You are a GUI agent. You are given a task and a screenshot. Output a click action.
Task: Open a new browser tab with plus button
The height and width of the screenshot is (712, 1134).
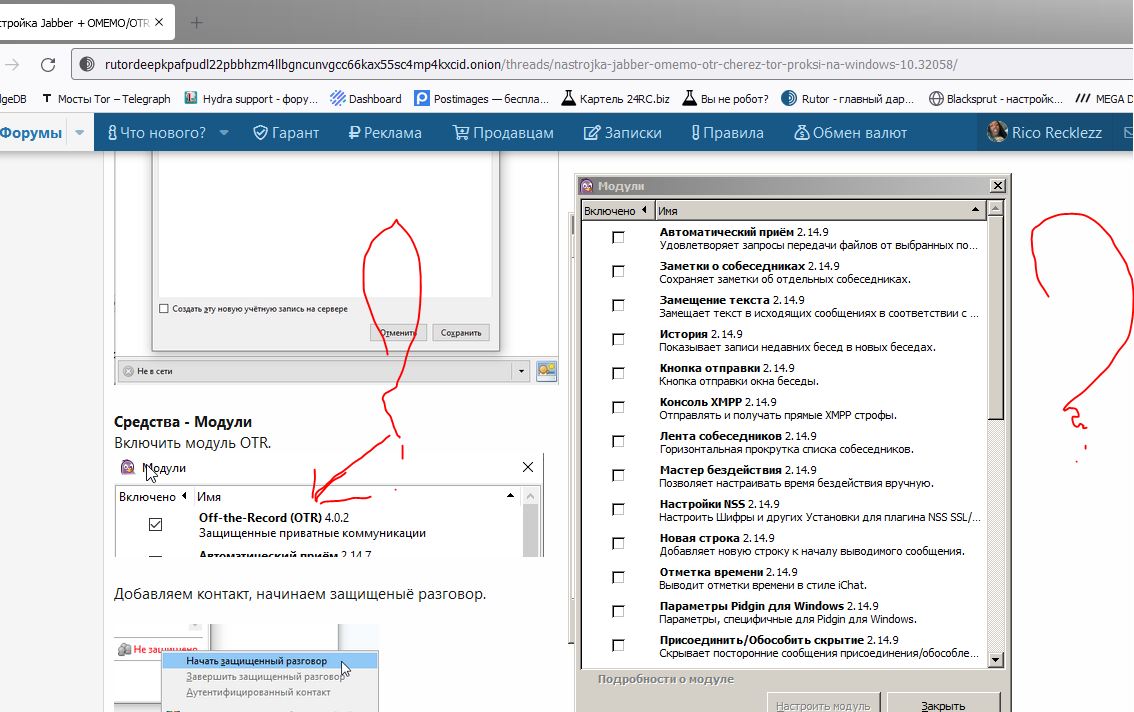pos(197,22)
